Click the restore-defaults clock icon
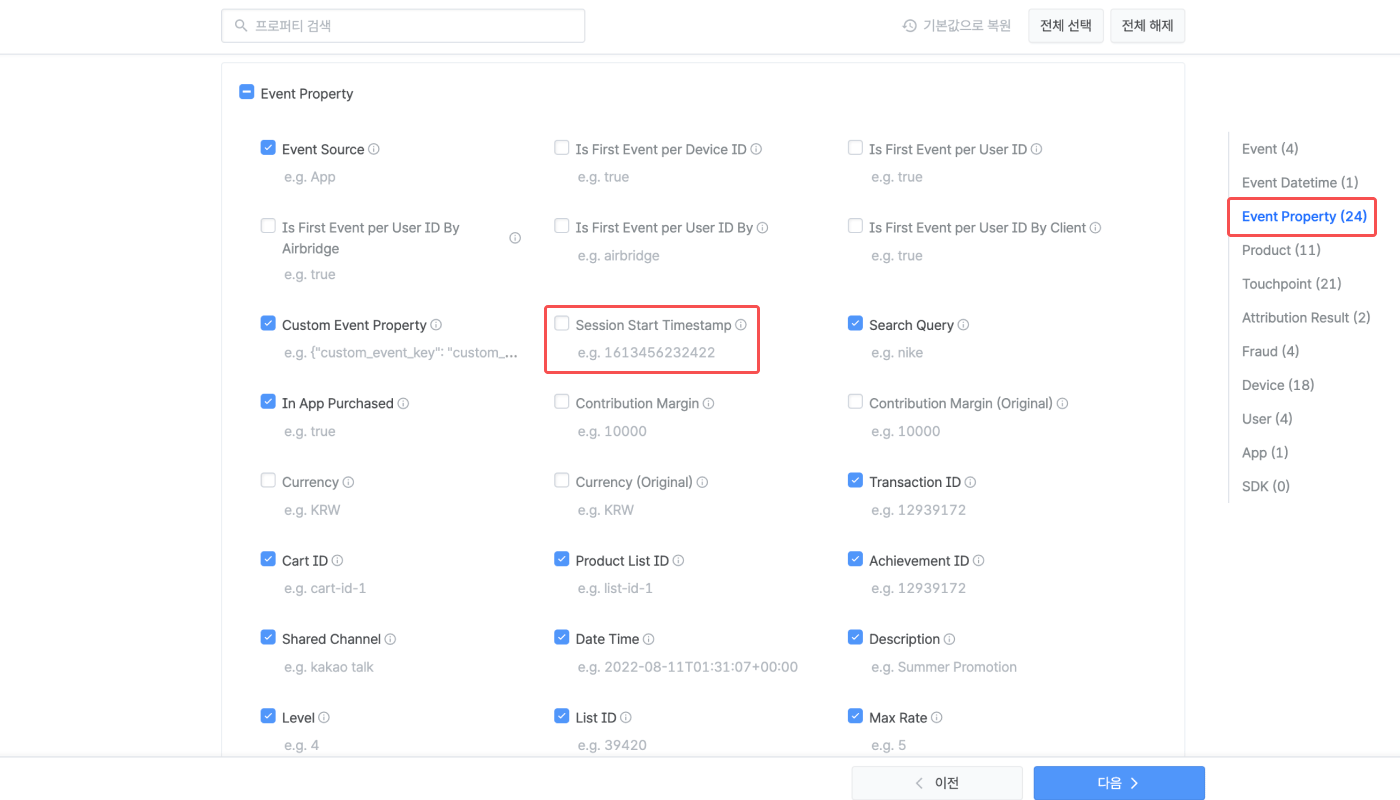The image size is (1400, 800). (x=910, y=26)
